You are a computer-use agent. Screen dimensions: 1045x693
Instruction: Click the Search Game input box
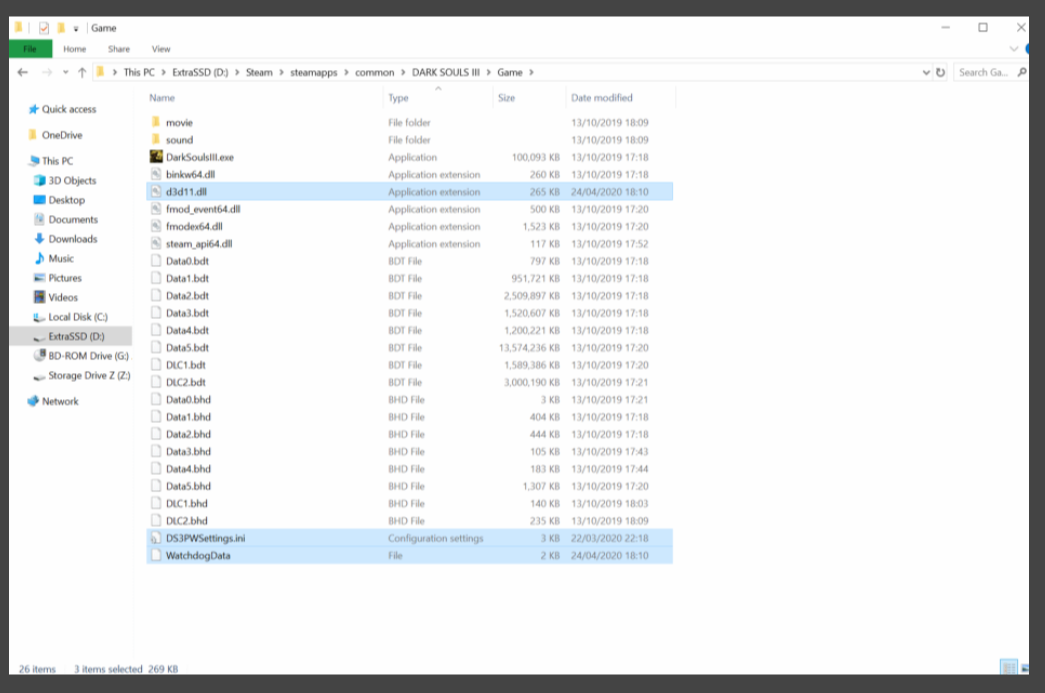coord(984,72)
